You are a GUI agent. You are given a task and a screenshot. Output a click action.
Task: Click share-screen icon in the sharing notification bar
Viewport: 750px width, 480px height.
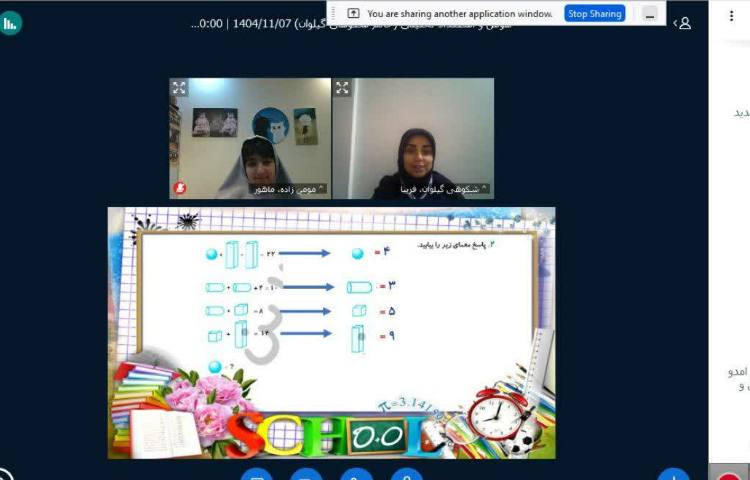353,13
